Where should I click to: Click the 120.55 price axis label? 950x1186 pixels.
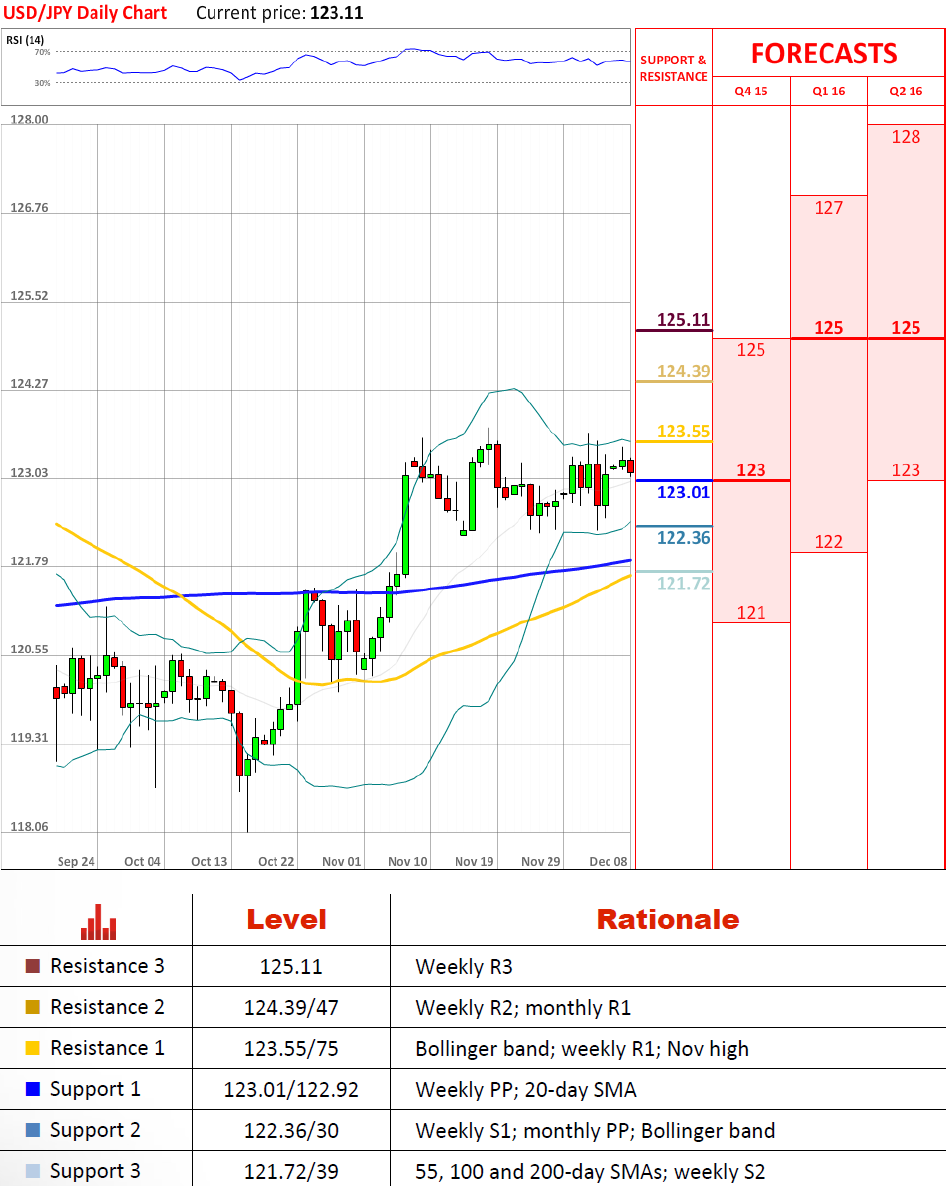[x=29, y=649]
